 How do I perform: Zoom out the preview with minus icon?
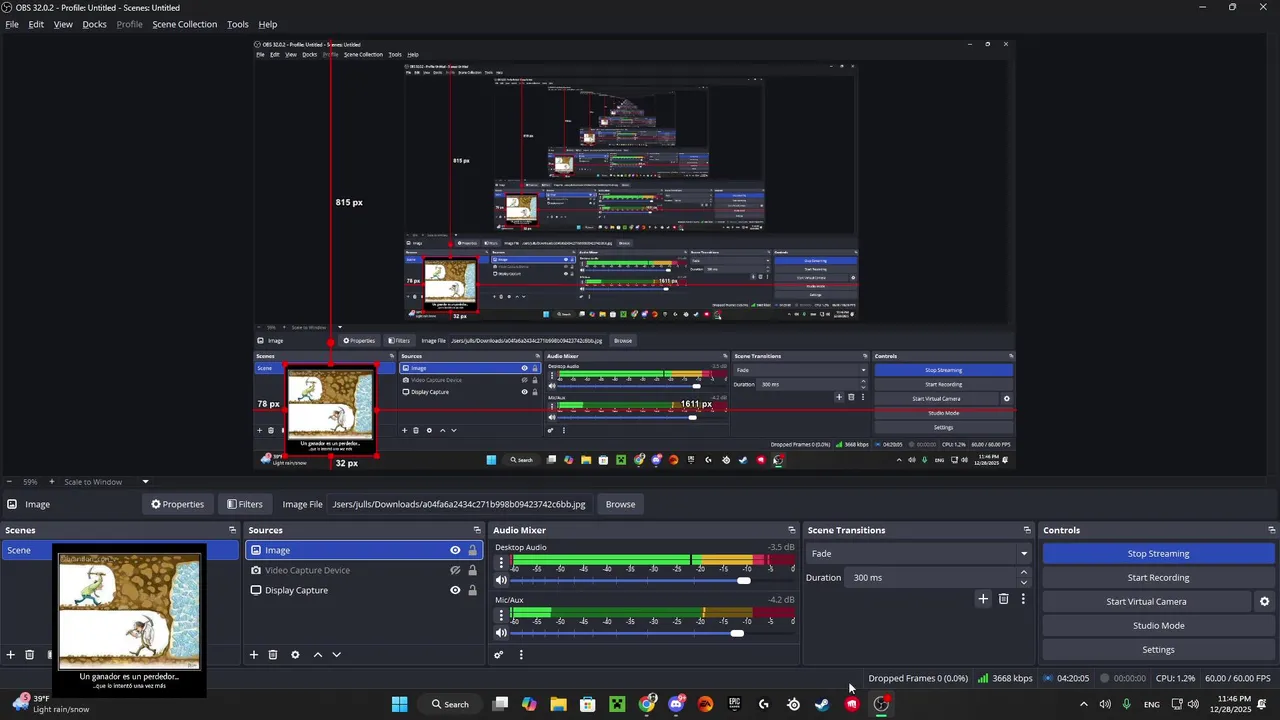click(x=9, y=482)
